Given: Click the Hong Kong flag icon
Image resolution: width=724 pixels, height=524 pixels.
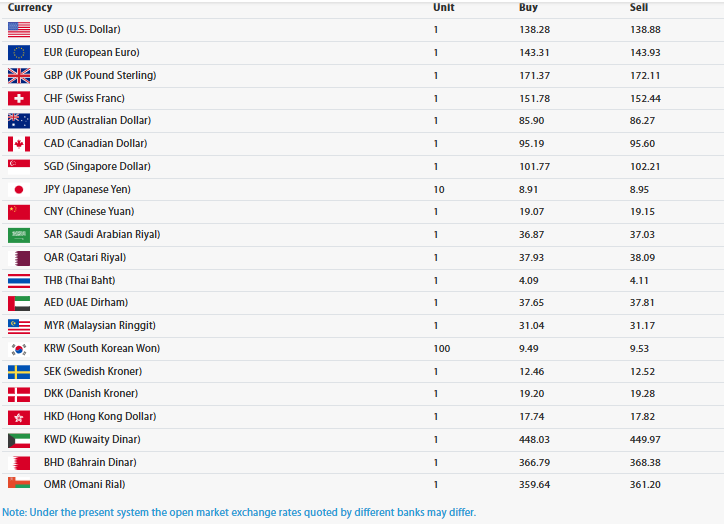Looking at the screenshot, I should pos(19,417).
